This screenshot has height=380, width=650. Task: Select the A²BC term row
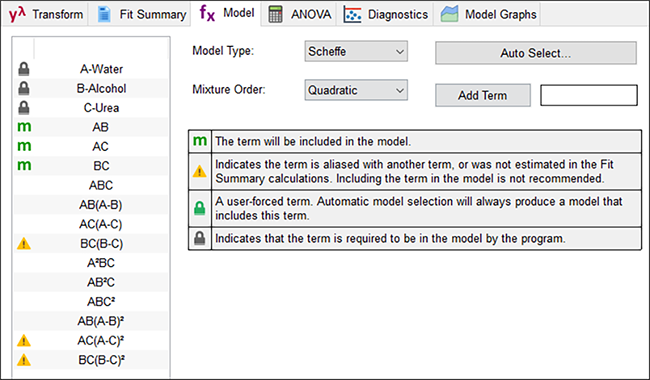point(91,263)
